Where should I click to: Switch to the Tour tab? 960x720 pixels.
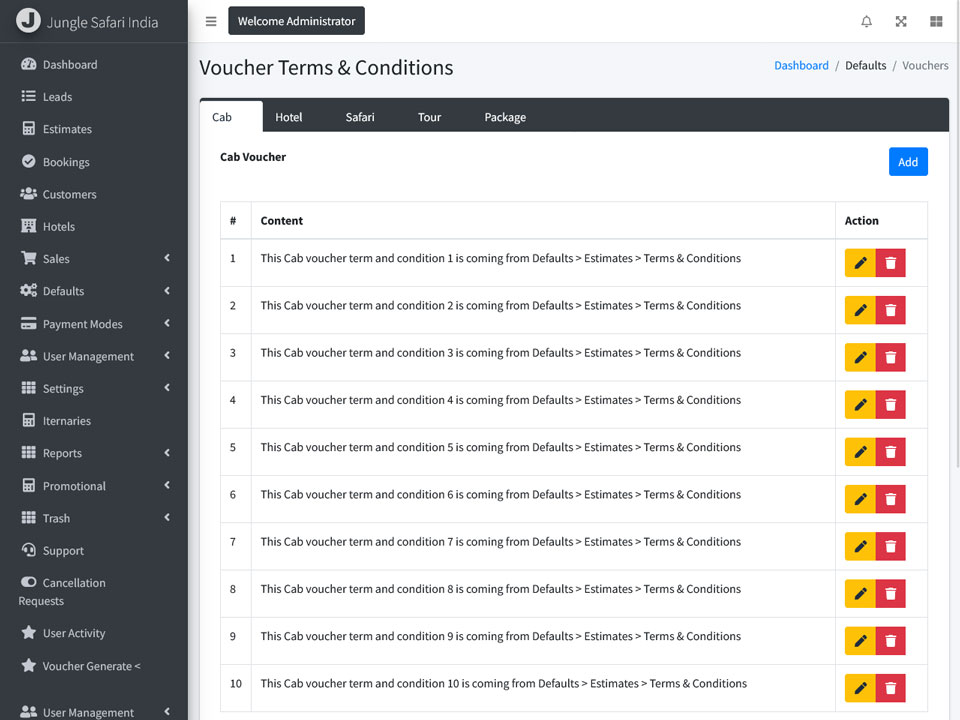click(x=429, y=117)
